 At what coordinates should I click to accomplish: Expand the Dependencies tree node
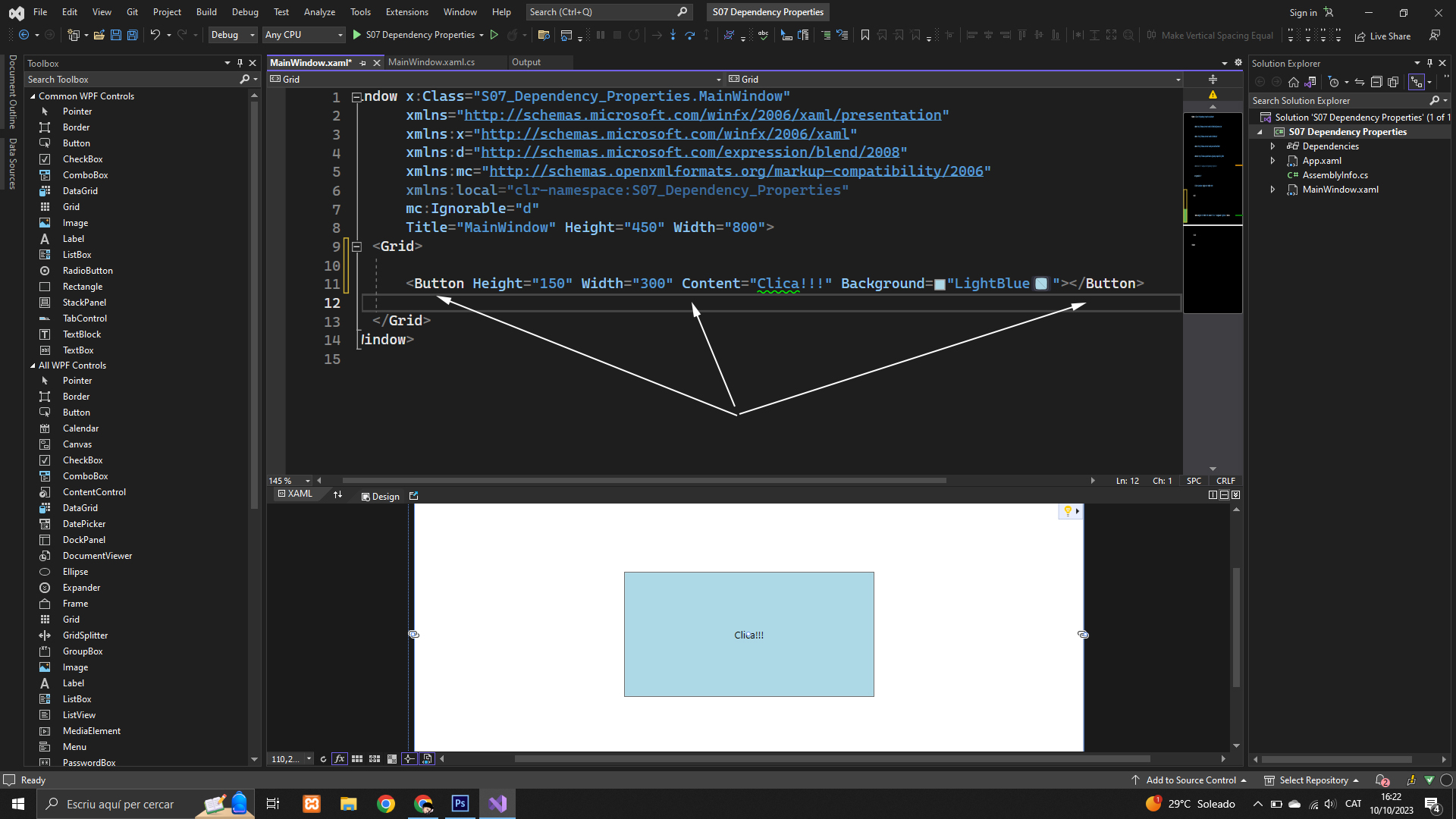tap(1273, 146)
